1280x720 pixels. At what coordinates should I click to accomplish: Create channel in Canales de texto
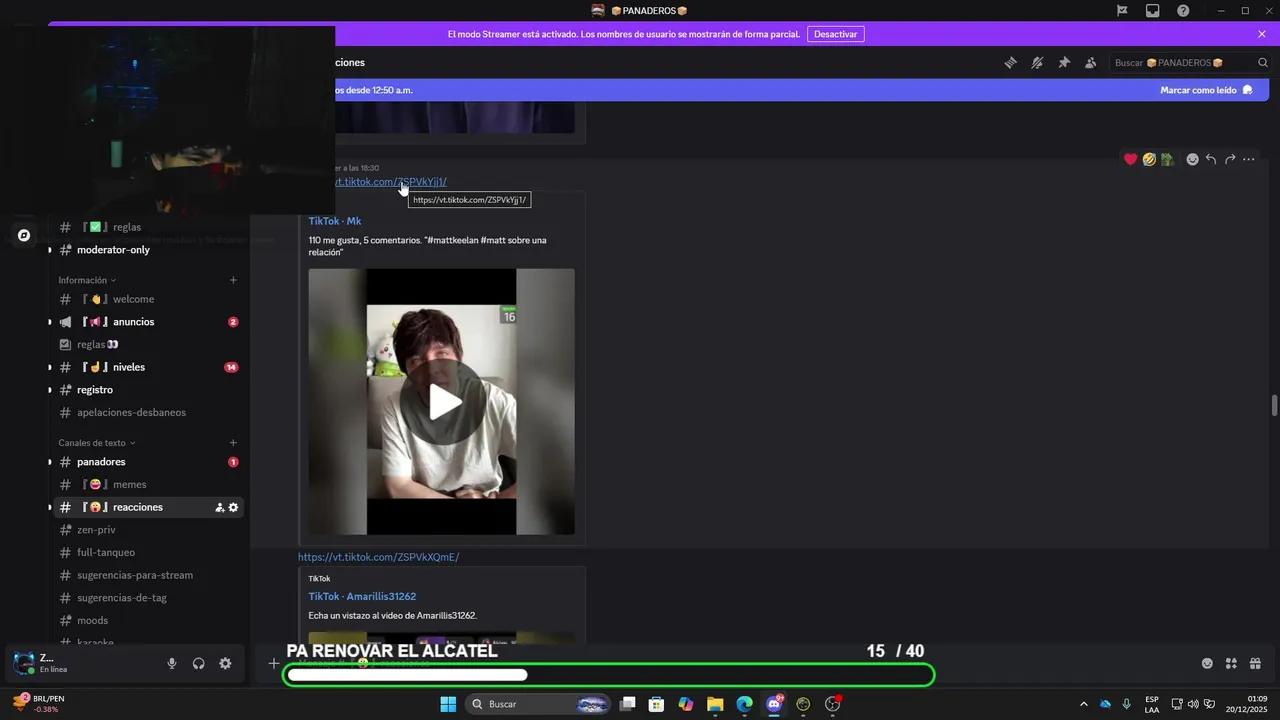[x=233, y=443]
